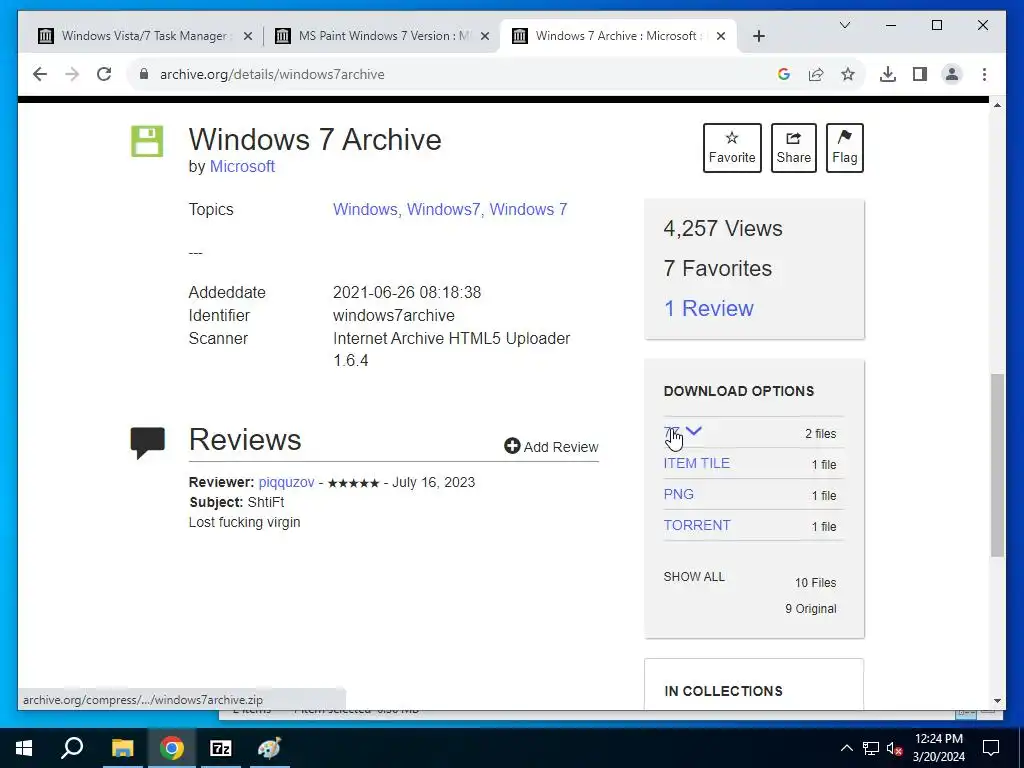This screenshot has height=768, width=1024.
Task: Open the Chrome profile avatar
Action: coord(952,74)
